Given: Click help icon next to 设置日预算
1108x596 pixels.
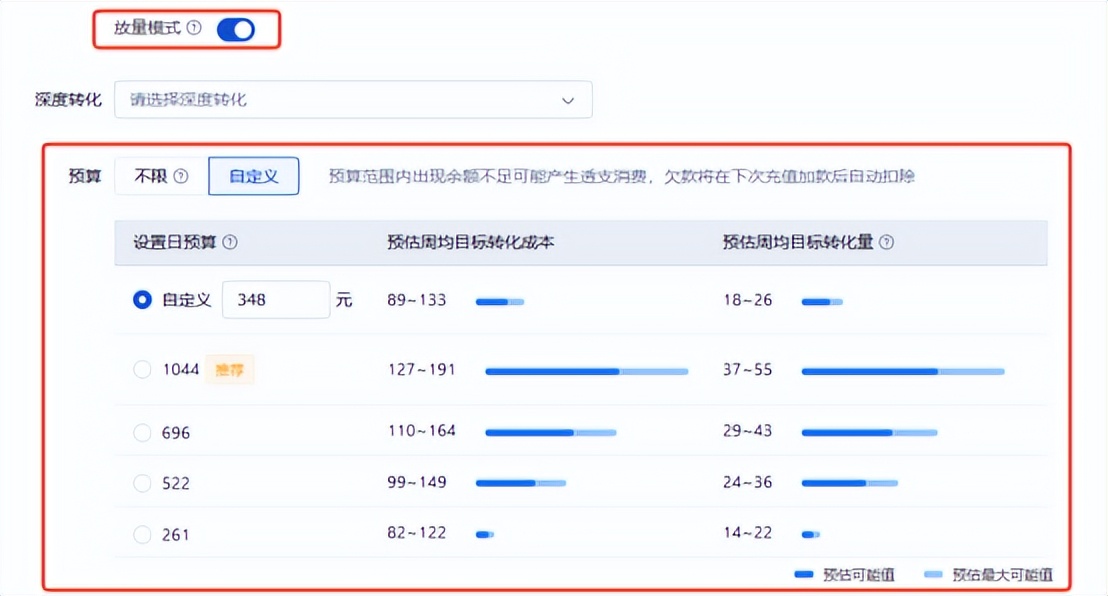Looking at the screenshot, I should click(x=230, y=242).
